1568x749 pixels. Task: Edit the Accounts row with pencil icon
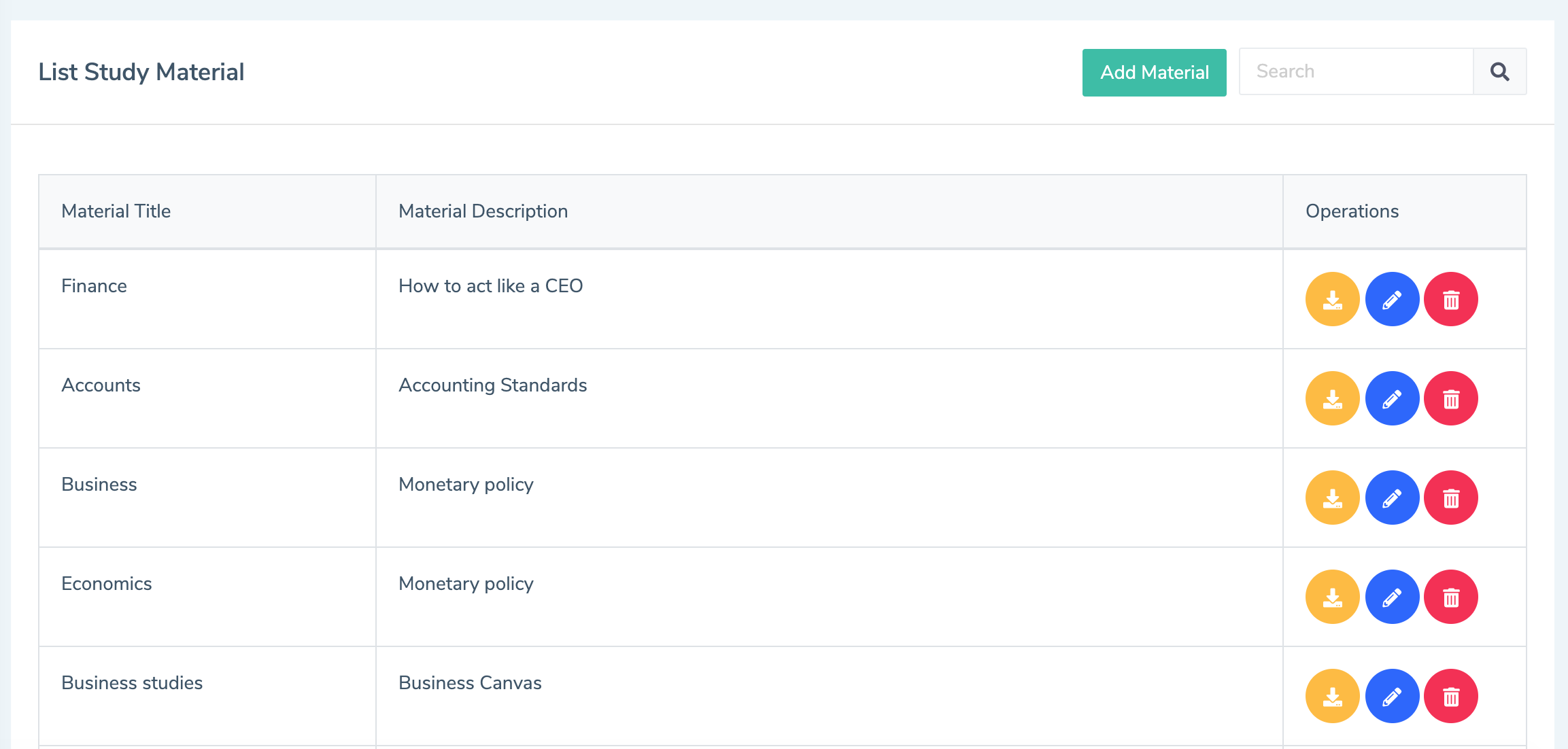1392,398
